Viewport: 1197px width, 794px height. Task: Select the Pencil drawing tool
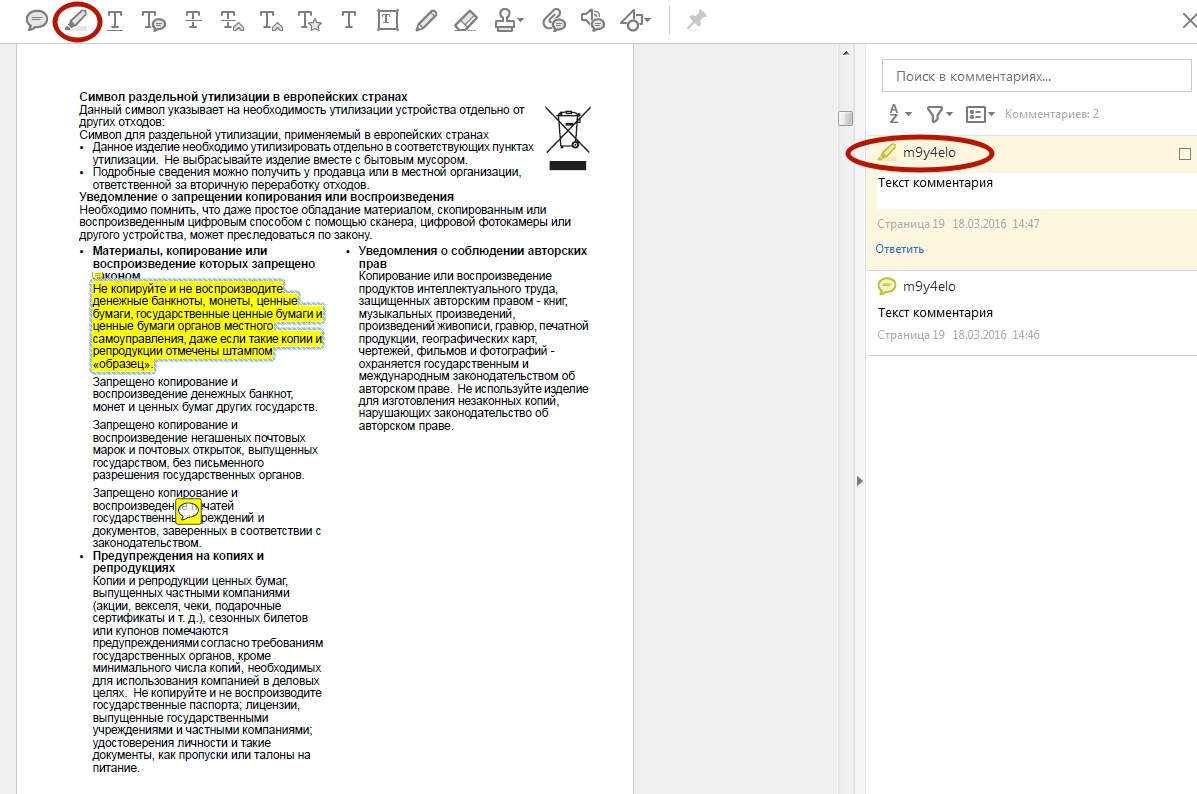tap(426, 20)
